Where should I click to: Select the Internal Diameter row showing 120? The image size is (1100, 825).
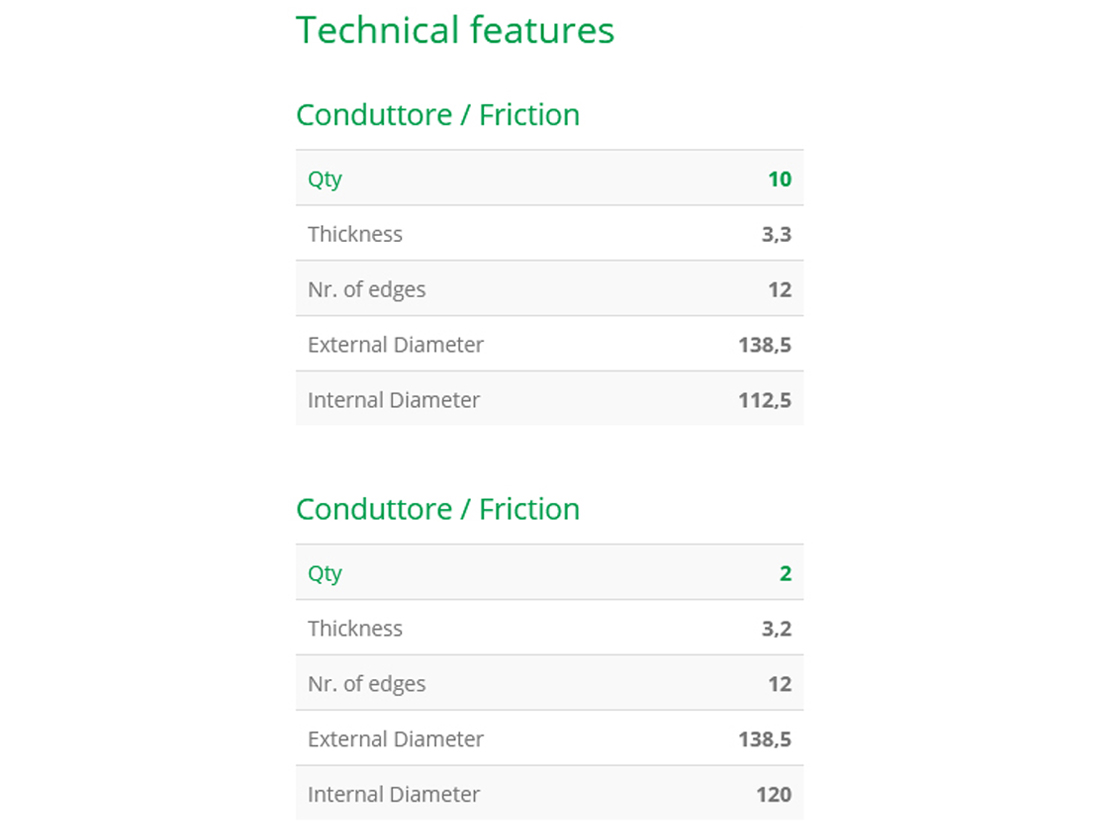pyautogui.click(x=549, y=793)
